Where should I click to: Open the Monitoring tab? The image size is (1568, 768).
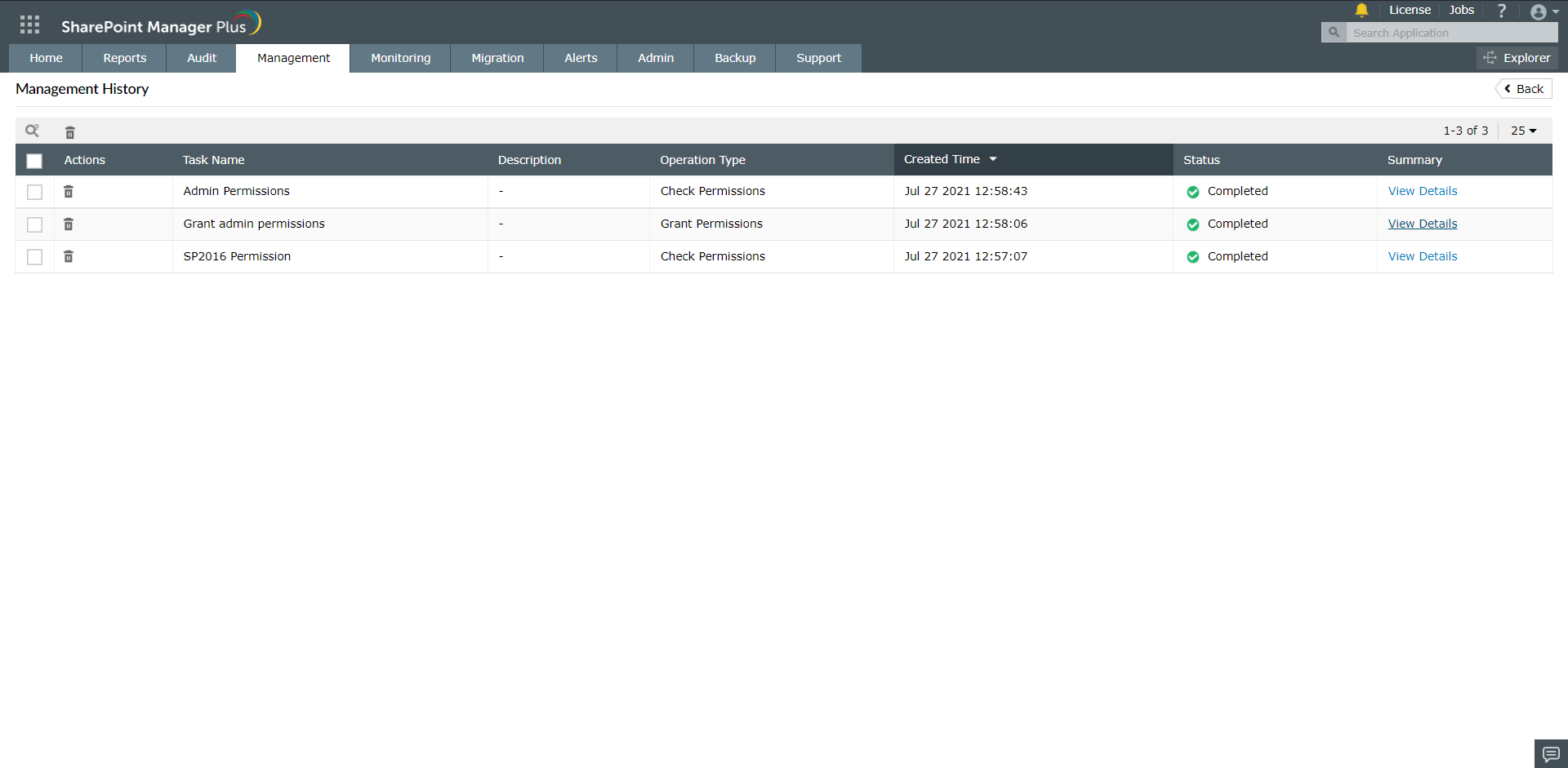[400, 58]
